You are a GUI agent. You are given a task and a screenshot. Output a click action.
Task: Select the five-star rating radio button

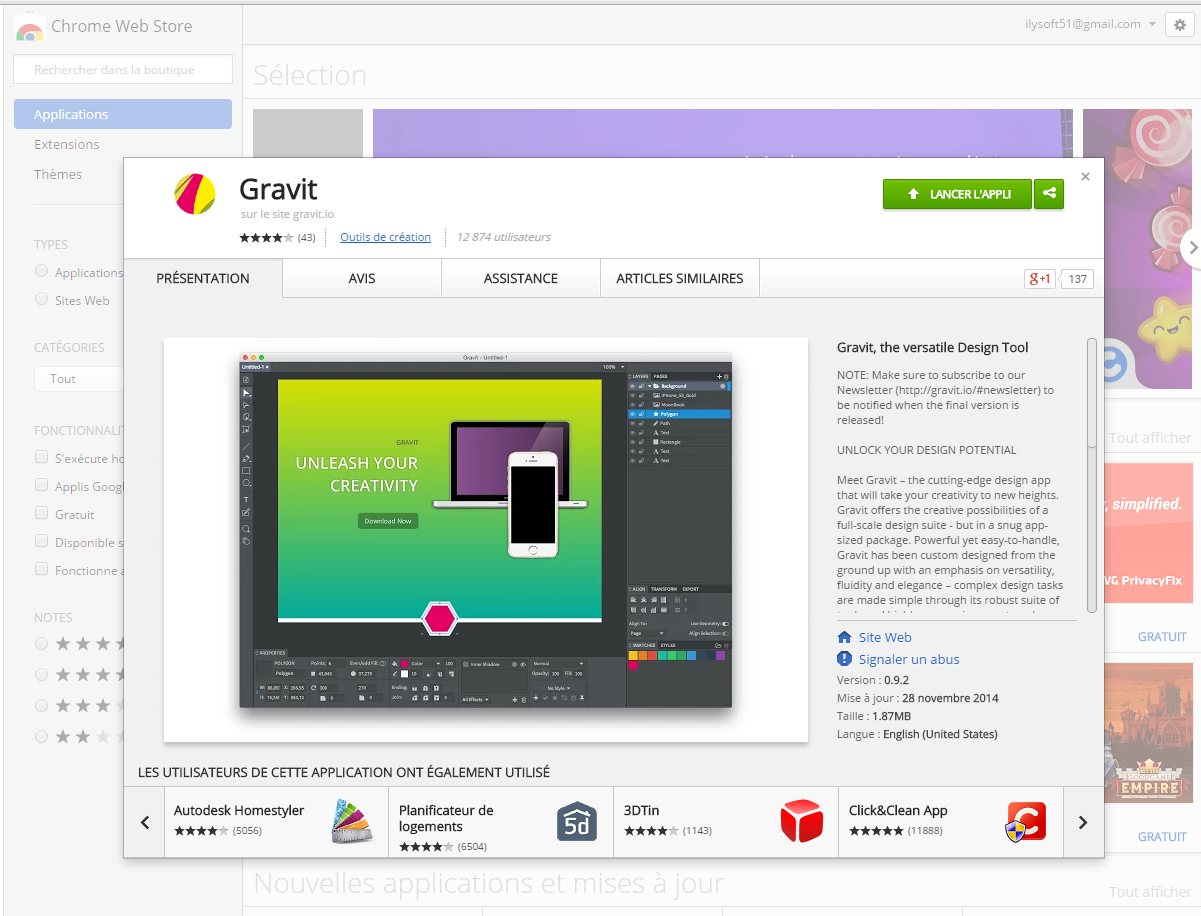(x=41, y=643)
